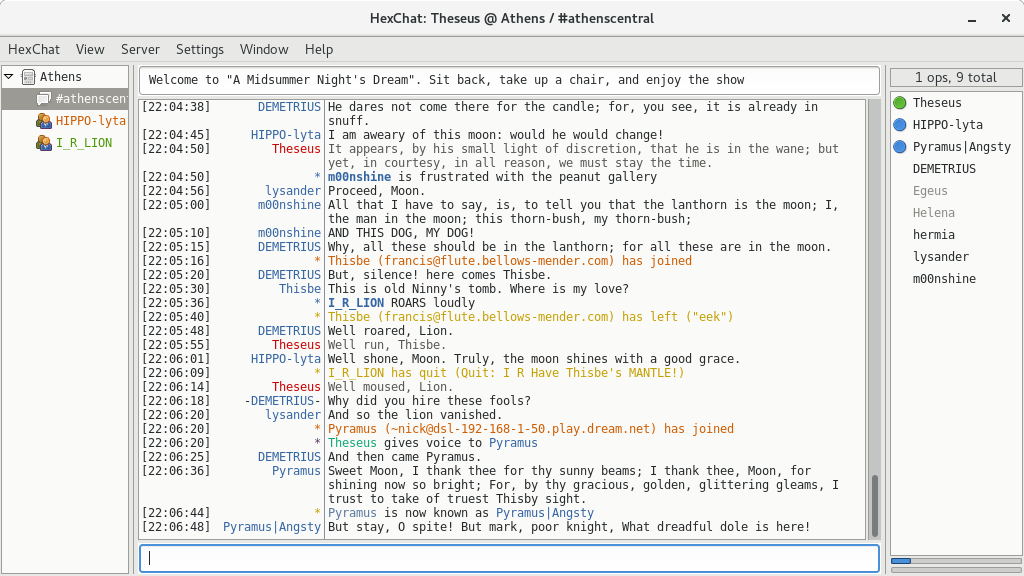Open the Help menu
This screenshot has width=1024, height=576.
[x=319, y=49]
